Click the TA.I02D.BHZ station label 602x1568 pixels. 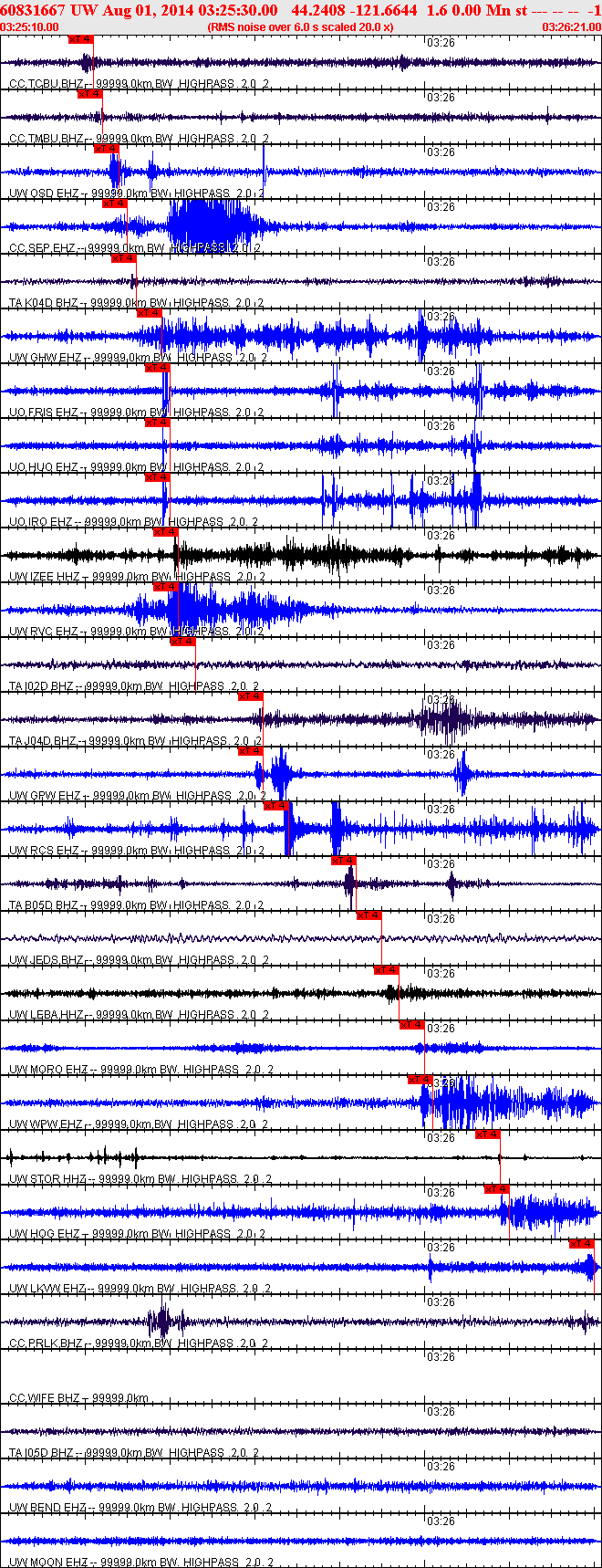click(x=41, y=686)
